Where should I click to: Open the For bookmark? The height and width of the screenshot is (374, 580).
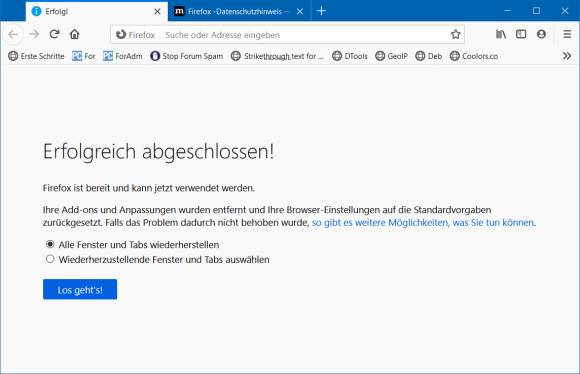(x=84, y=56)
